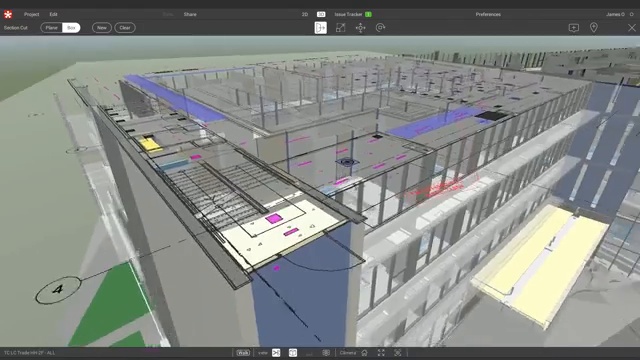Select the rotate tool icon
Image resolution: width=640 pixels, height=360 pixels.
click(x=380, y=28)
